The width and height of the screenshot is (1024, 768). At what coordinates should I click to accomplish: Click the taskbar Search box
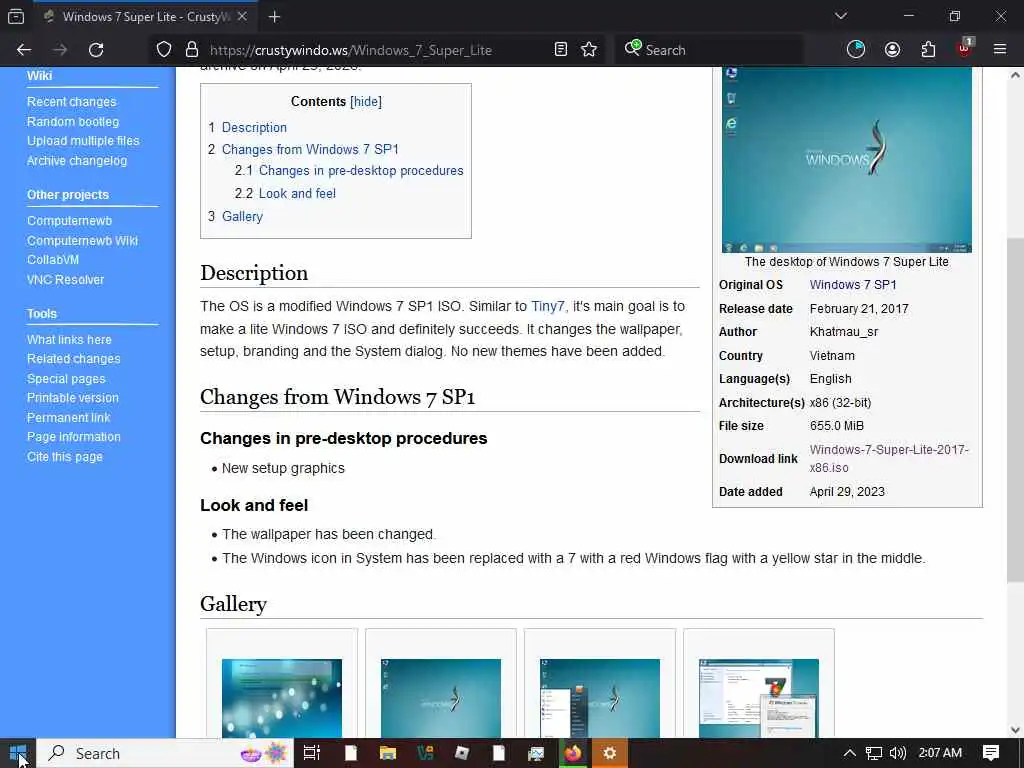pyautogui.click(x=165, y=754)
